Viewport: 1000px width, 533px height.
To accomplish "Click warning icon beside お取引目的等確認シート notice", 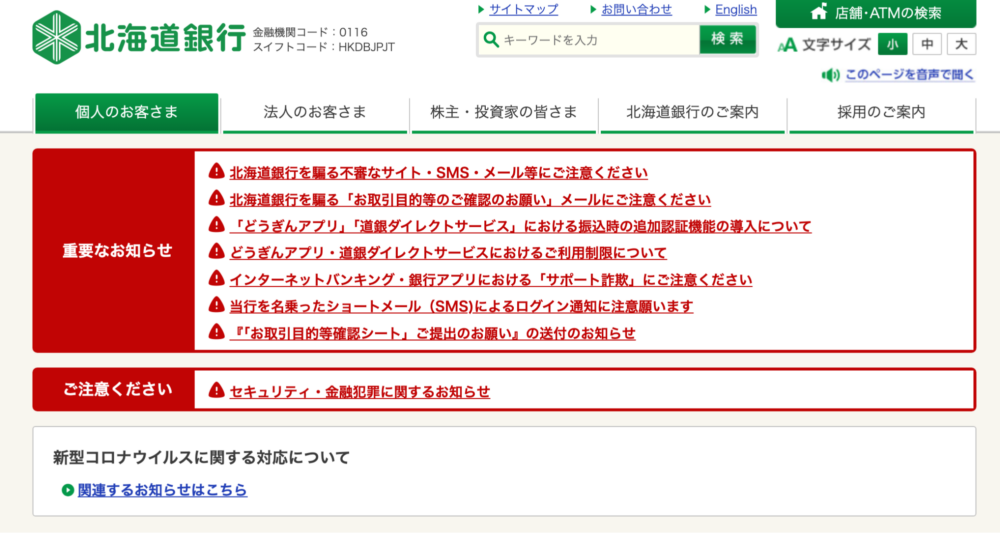I will (x=216, y=332).
